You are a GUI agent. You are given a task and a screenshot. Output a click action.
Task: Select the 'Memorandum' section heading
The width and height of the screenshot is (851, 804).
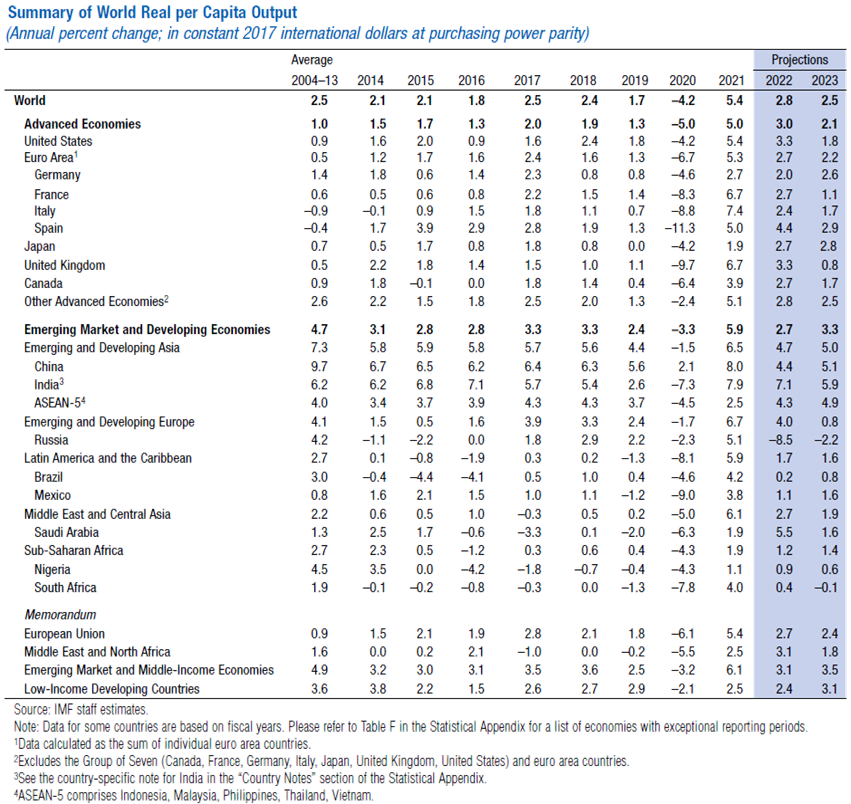pyautogui.click(x=60, y=615)
